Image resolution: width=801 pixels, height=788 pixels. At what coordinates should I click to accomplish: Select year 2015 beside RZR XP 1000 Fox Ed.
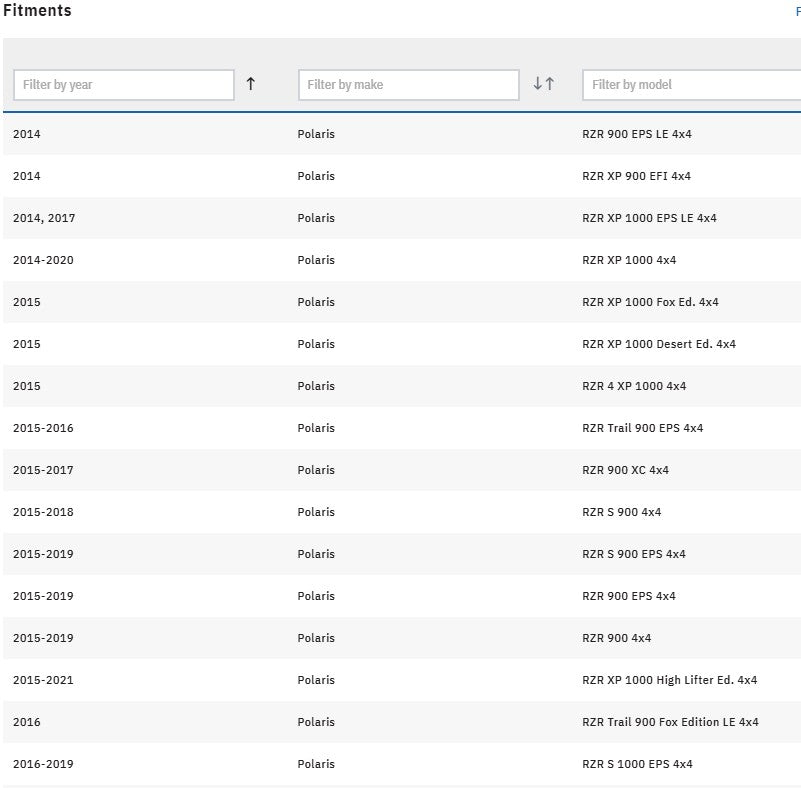pyautogui.click(x=27, y=302)
